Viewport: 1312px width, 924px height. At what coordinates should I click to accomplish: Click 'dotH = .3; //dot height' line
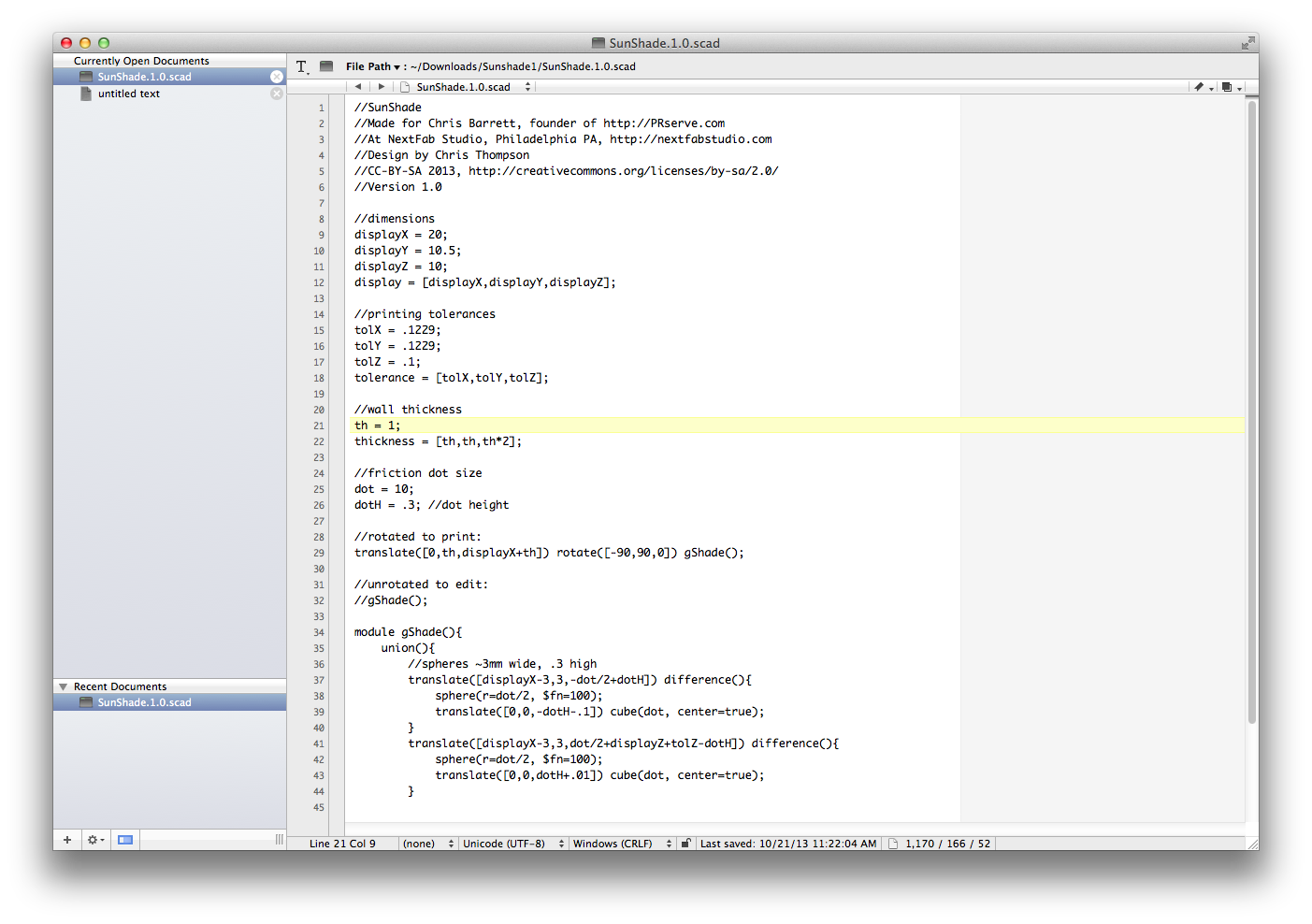point(431,505)
